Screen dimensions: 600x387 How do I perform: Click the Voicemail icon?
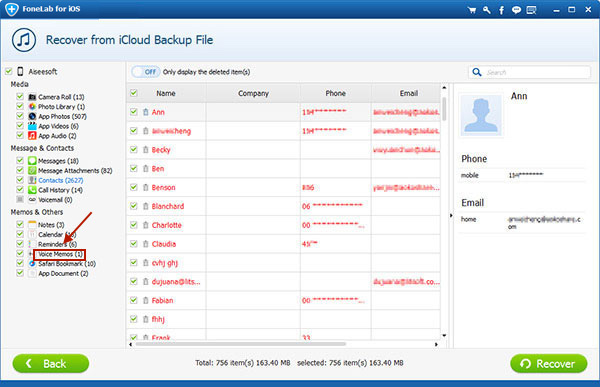pyautogui.click(x=32, y=200)
